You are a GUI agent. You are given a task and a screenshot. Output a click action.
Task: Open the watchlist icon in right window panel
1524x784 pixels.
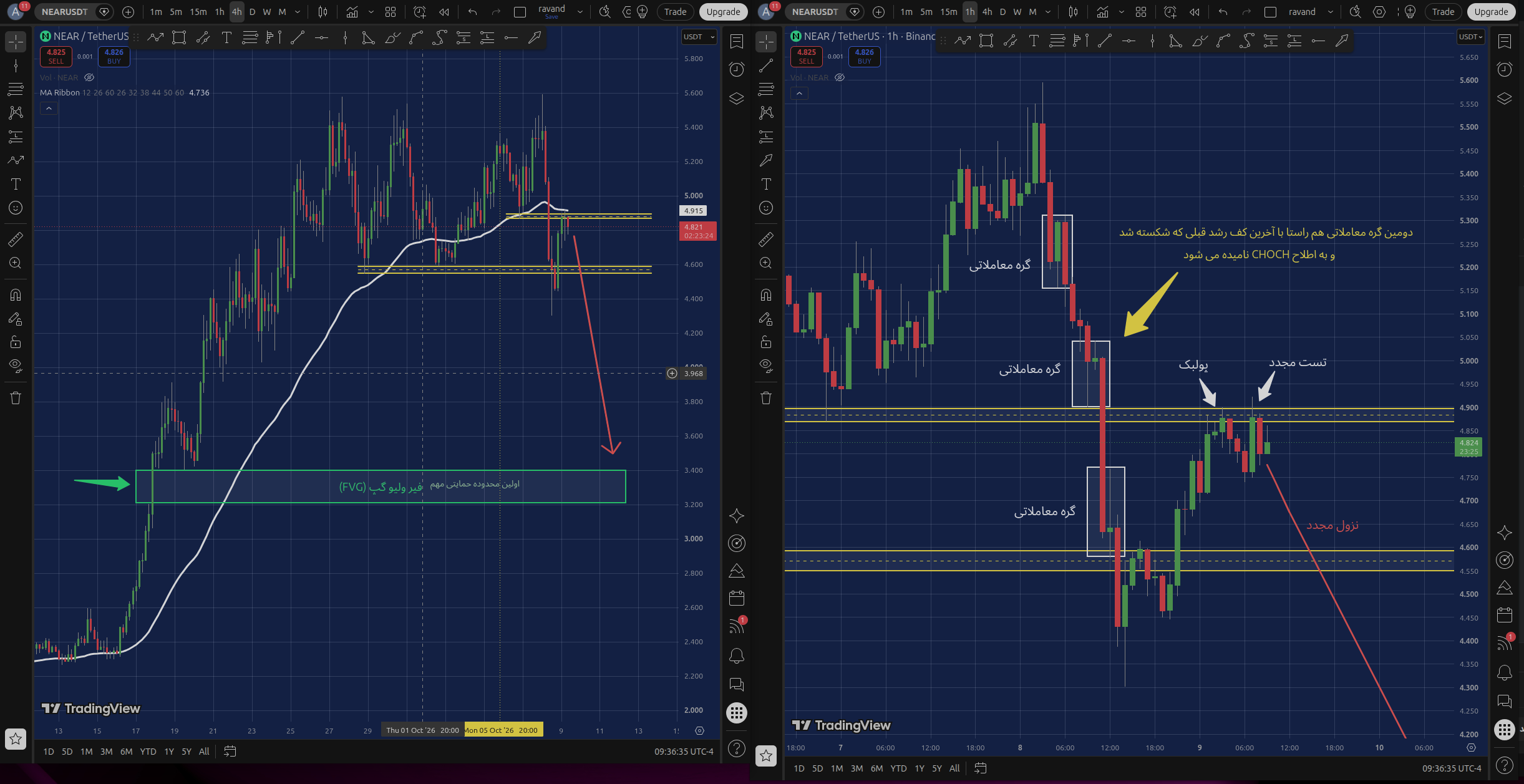1505,41
